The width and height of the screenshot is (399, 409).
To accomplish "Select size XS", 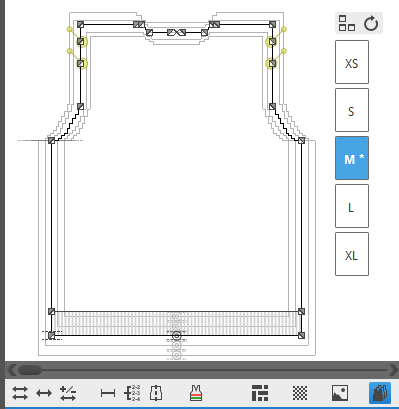I will coord(352,62).
